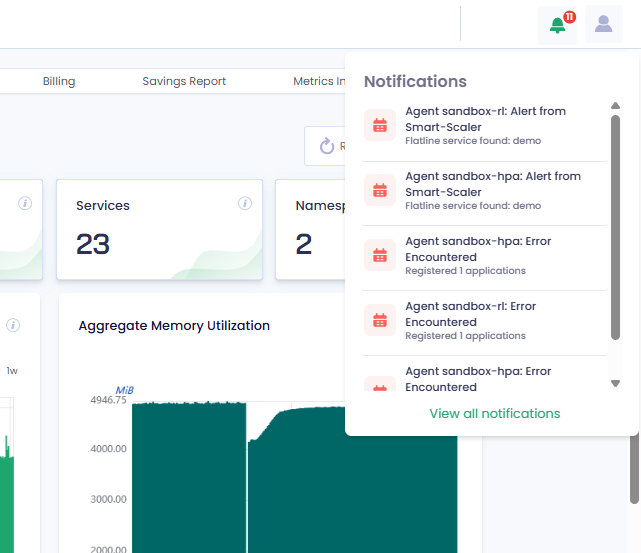Viewport: 641px width, 553px height.
Task: Click the green notifications bell icon
Action: [x=557, y=25]
